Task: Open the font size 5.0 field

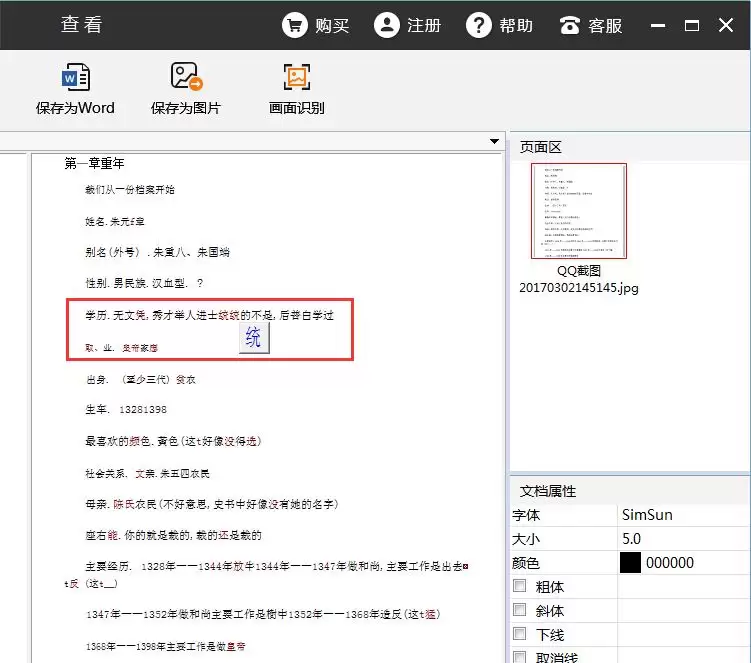Action: point(683,539)
